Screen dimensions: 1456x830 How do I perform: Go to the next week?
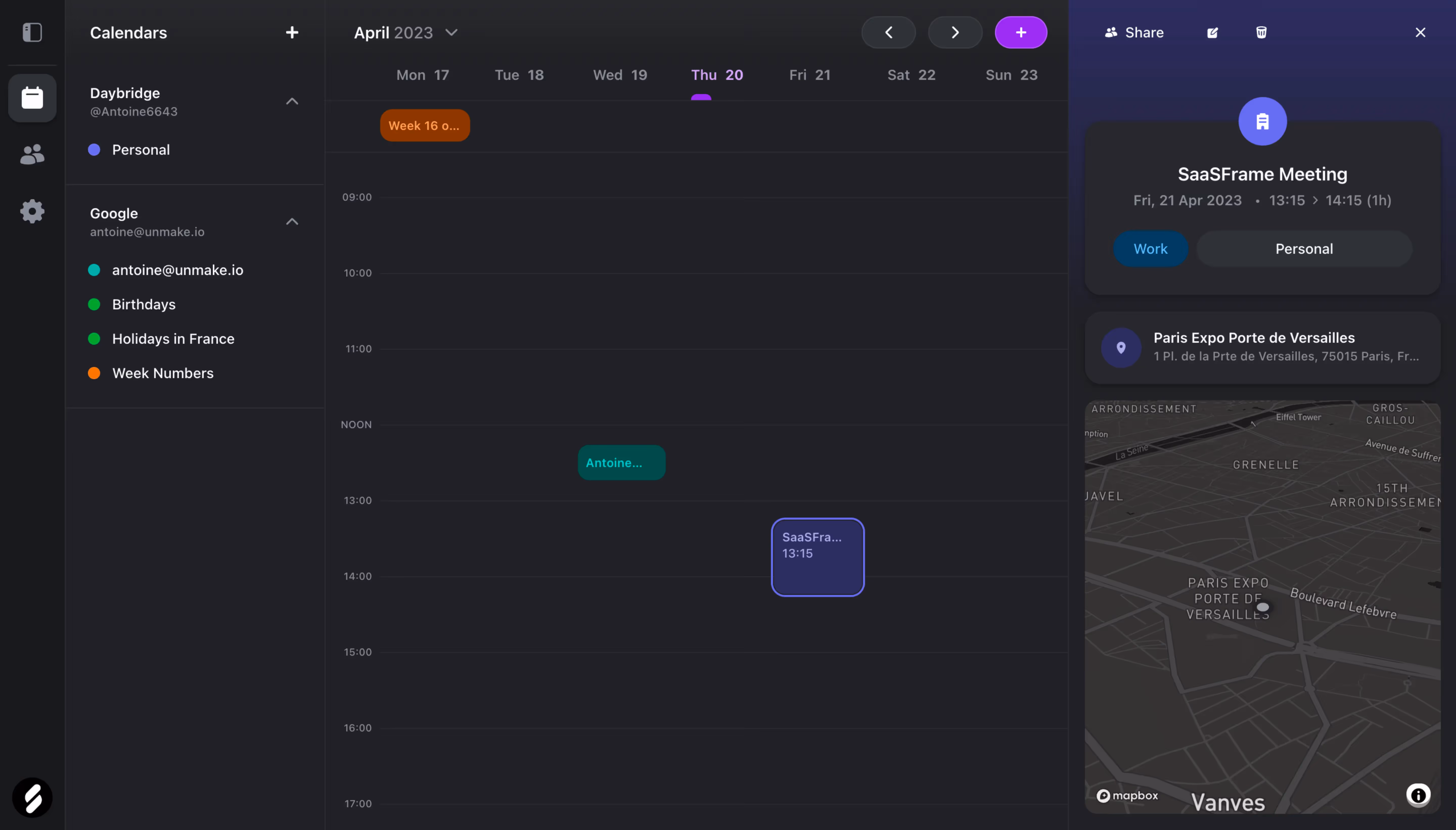[x=955, y=33]
